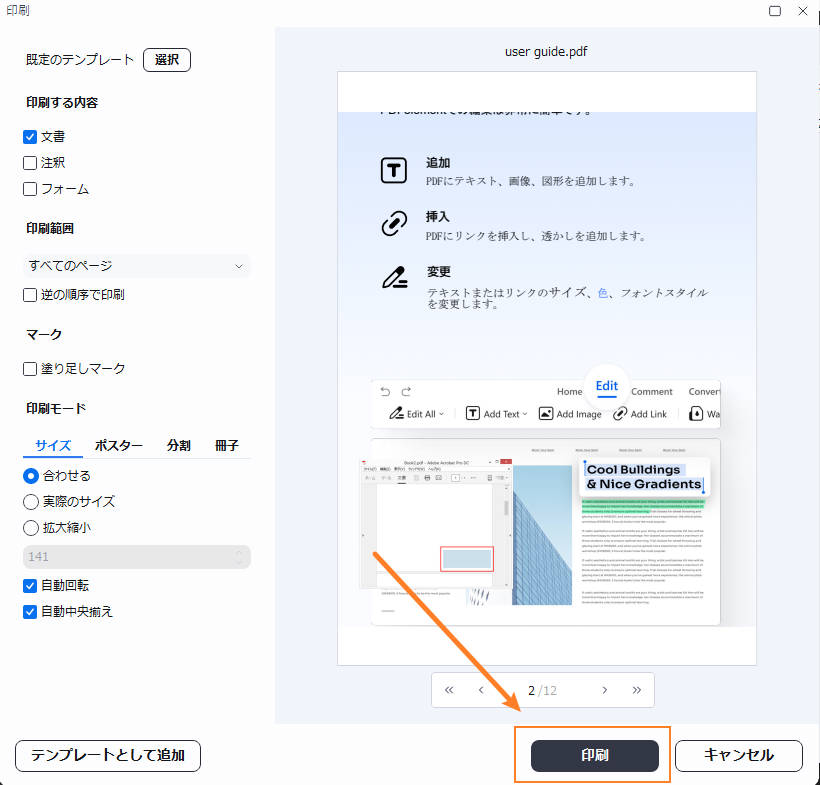Image resolution: width=820 pixels, height=785 pixels.
Task: Open the すべてのページ page range dropdown
Action: [x=136, y=266]
